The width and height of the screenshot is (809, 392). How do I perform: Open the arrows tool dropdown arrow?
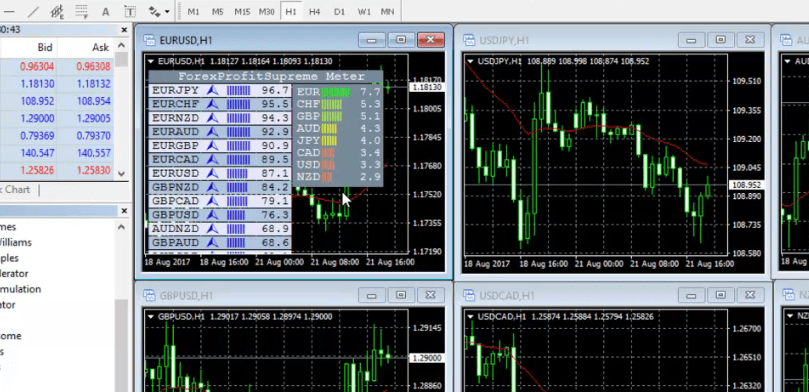pyautogui.click(x=167, y=11)
